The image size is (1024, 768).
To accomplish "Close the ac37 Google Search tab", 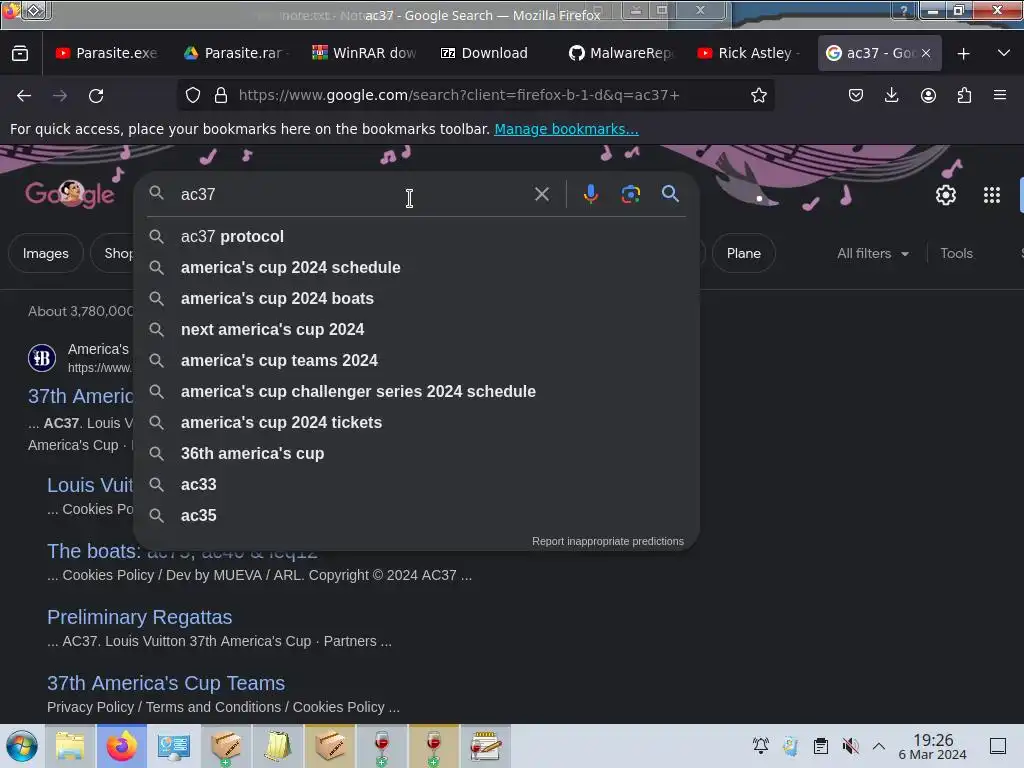I will pos(925,54).
